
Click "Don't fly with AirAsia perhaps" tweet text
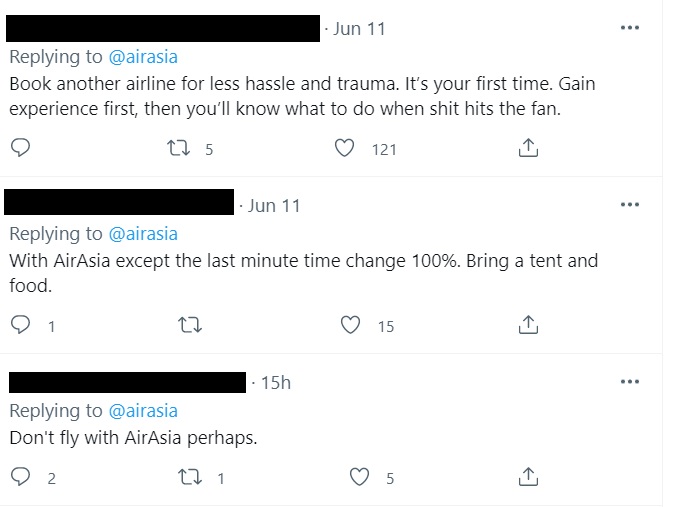134,437
